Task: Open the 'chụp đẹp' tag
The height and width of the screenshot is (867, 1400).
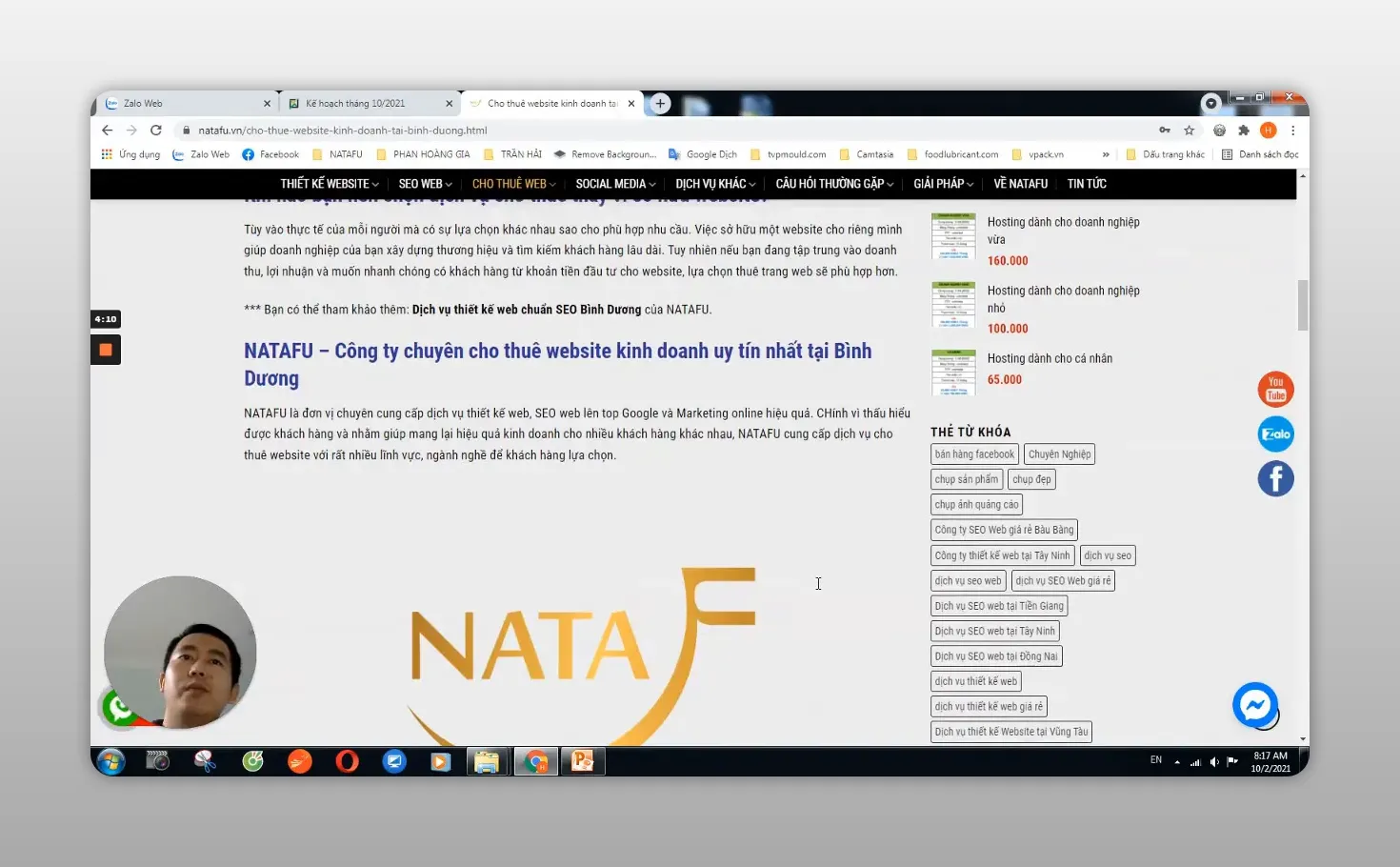Action: coord(1032,479)
